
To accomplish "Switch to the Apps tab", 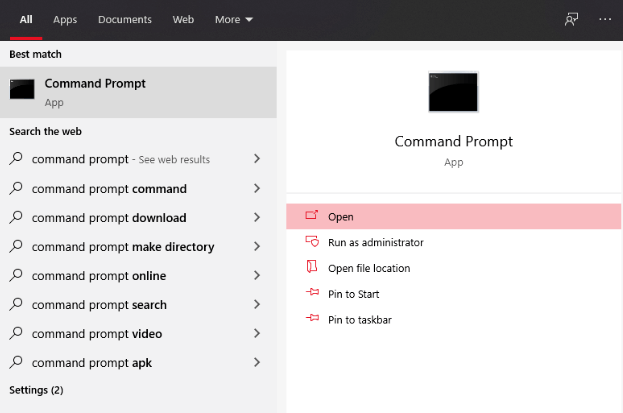I will (65, 19).
